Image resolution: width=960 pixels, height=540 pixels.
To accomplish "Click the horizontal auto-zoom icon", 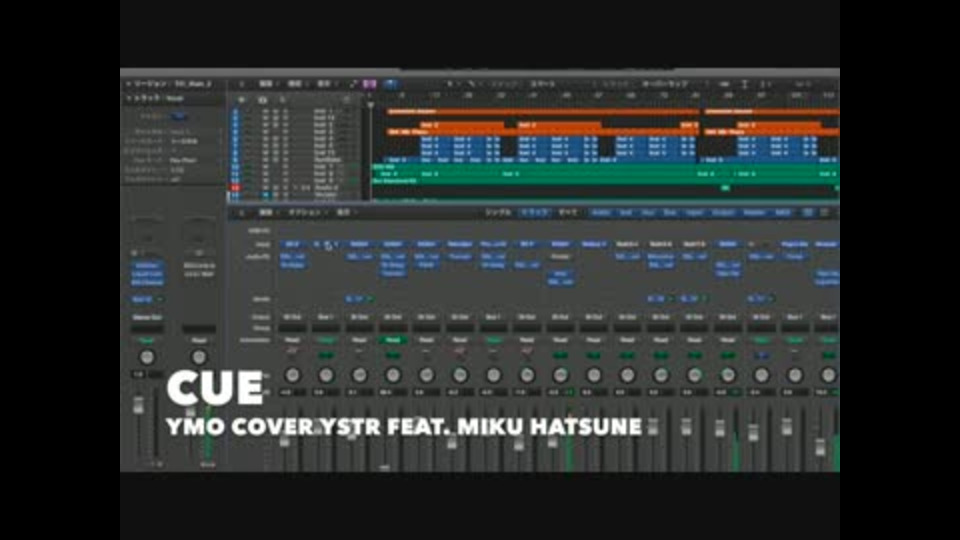I will coord(765,83).
